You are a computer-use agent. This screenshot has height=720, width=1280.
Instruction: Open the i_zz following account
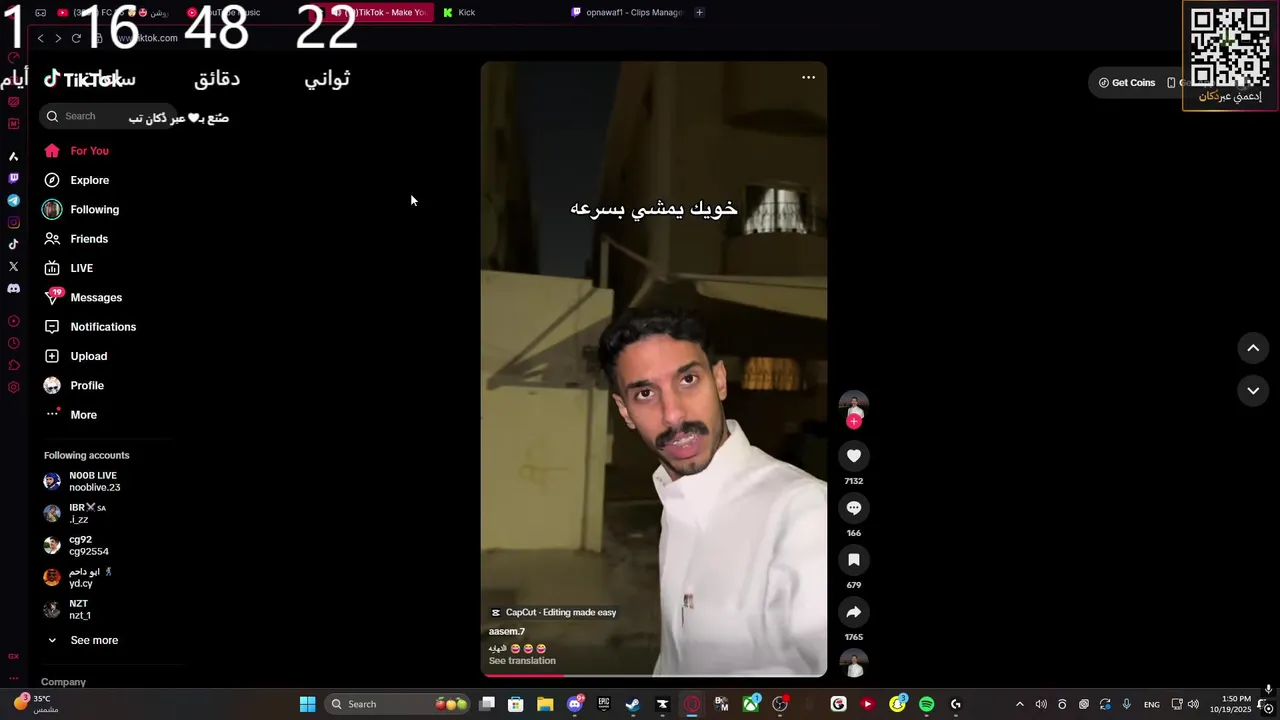[x=76, y=513]
